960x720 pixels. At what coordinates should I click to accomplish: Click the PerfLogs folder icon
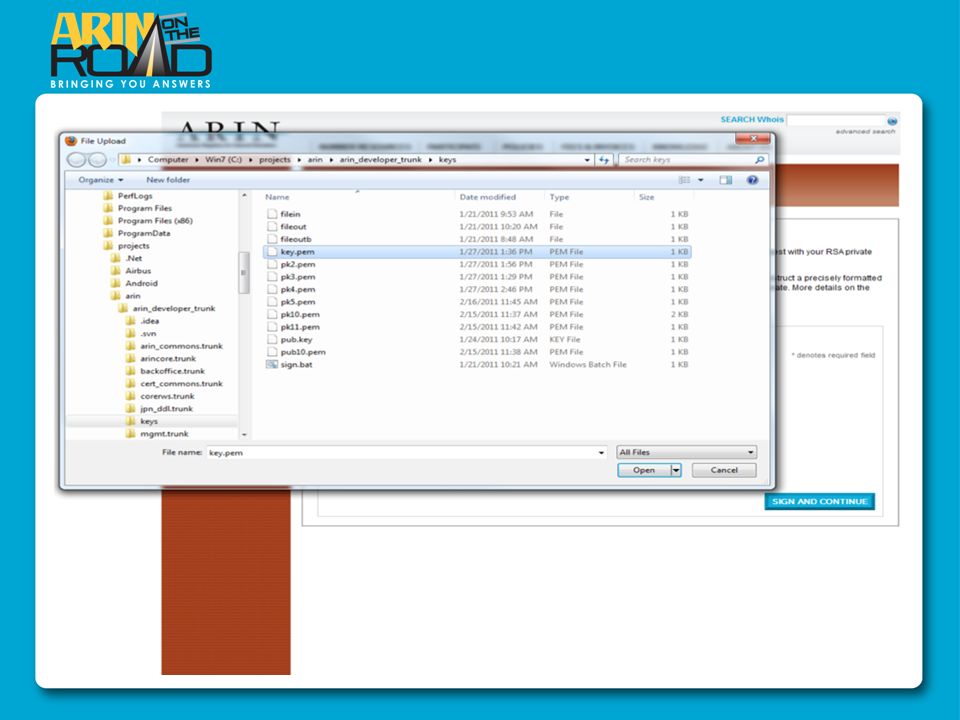click(108, 196)
